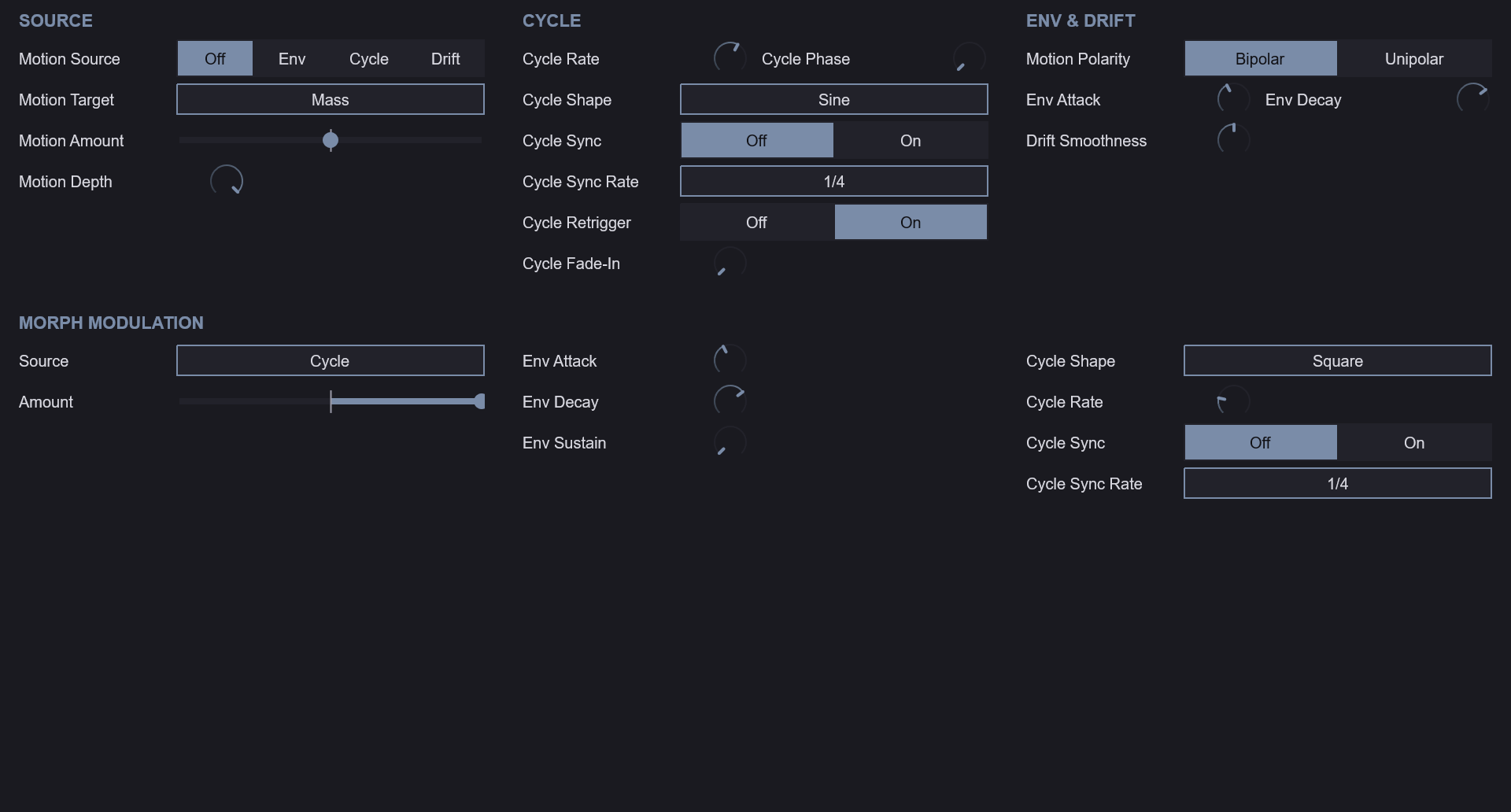Turn Cycle Sync On in the Cycle section
This screenshot has height=812, width=1511.
click(x=911, y=140)
